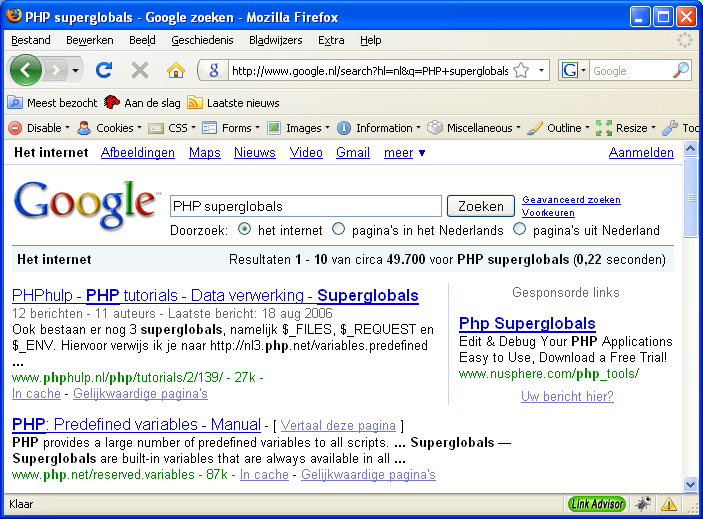Choose 'pagina's uit Nederland' radio option

(519, 230)
